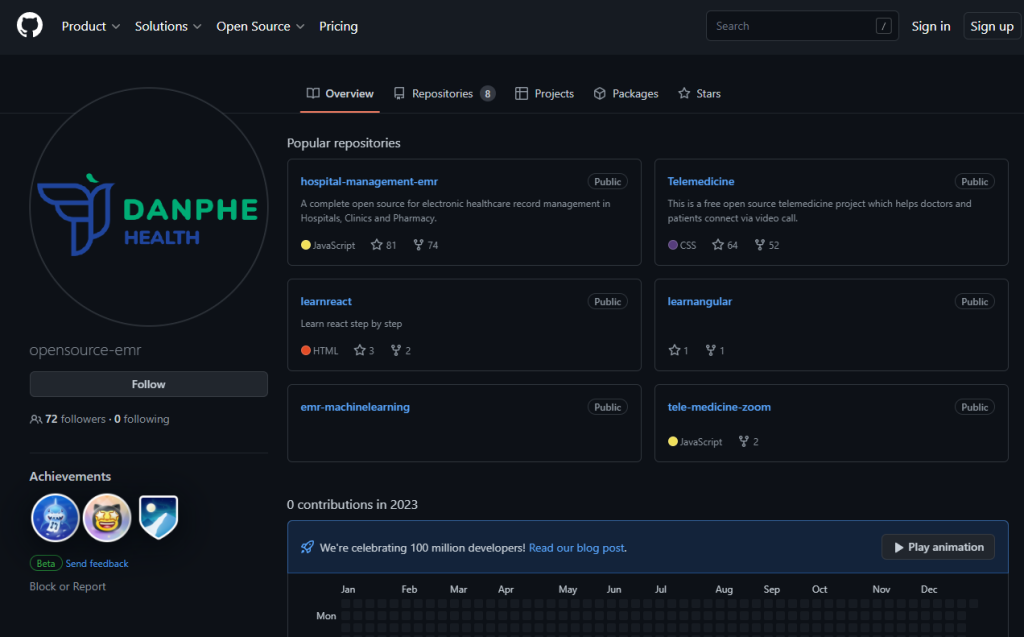Open the learnreact repository
Viewport: 1024px width, 637px height.
tap(326, 301)
